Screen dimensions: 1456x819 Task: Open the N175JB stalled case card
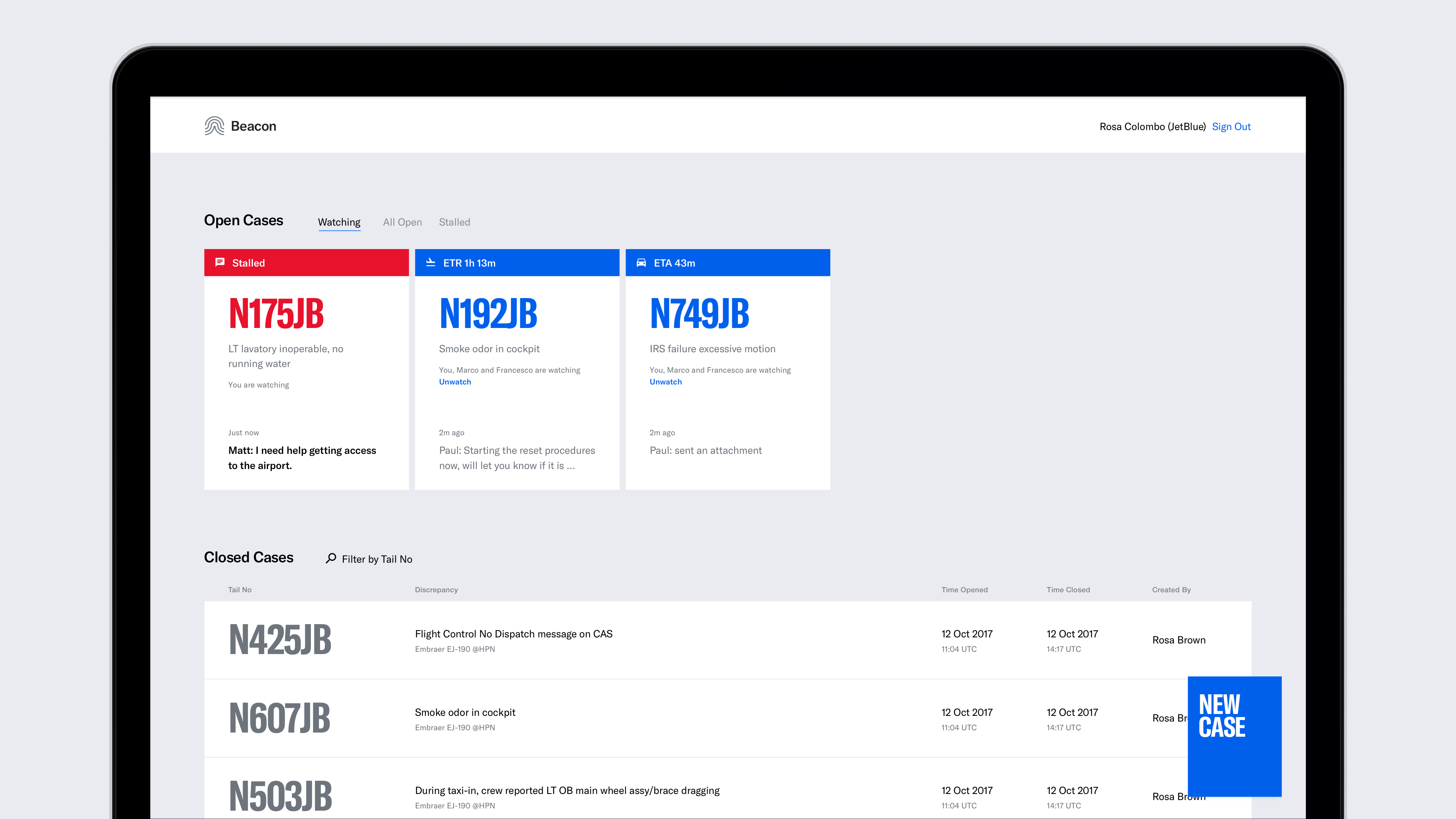[x=276, y=314]
